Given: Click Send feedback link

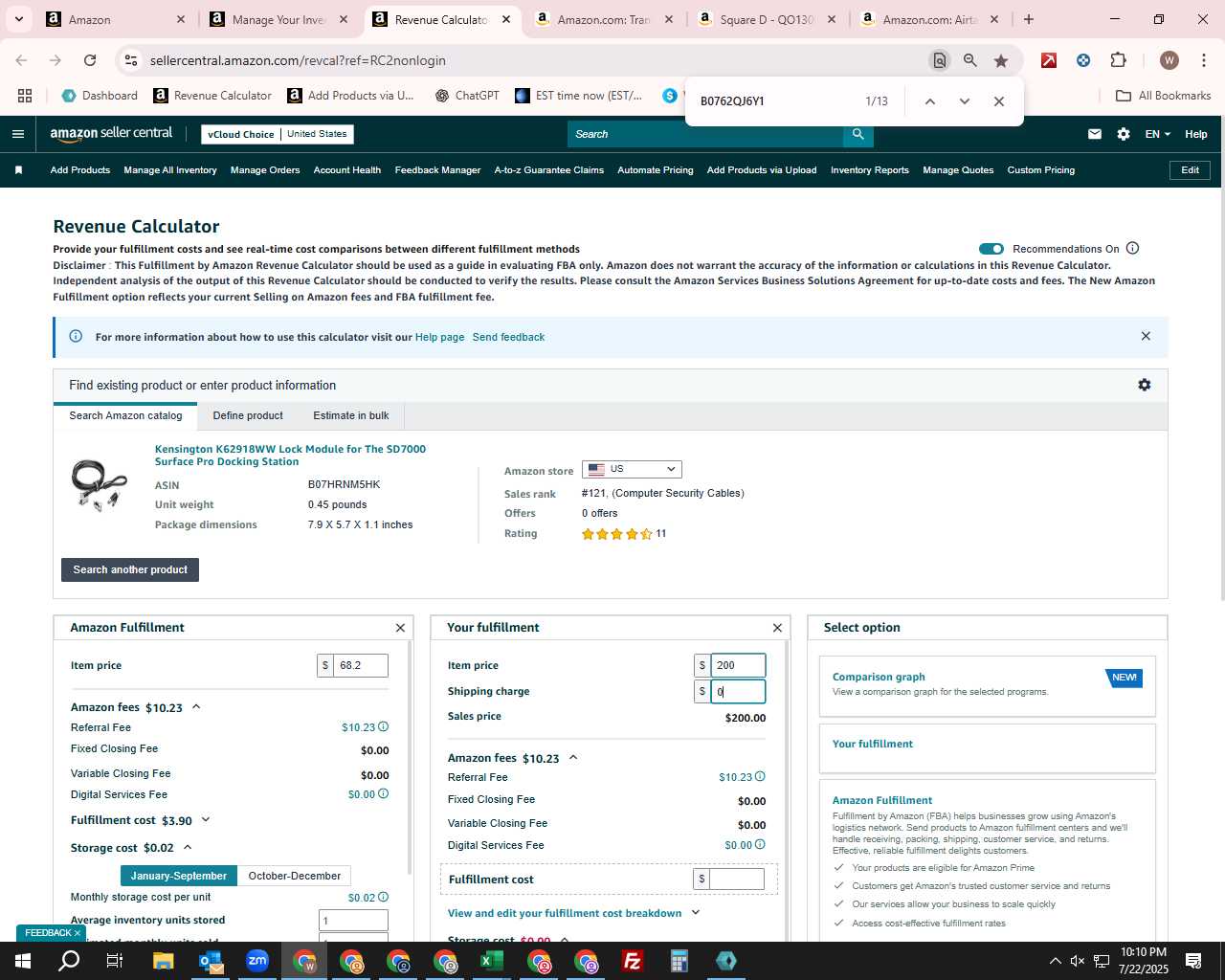Looking at the screenshot, I should pyautogui.click(x=508, y=337).
